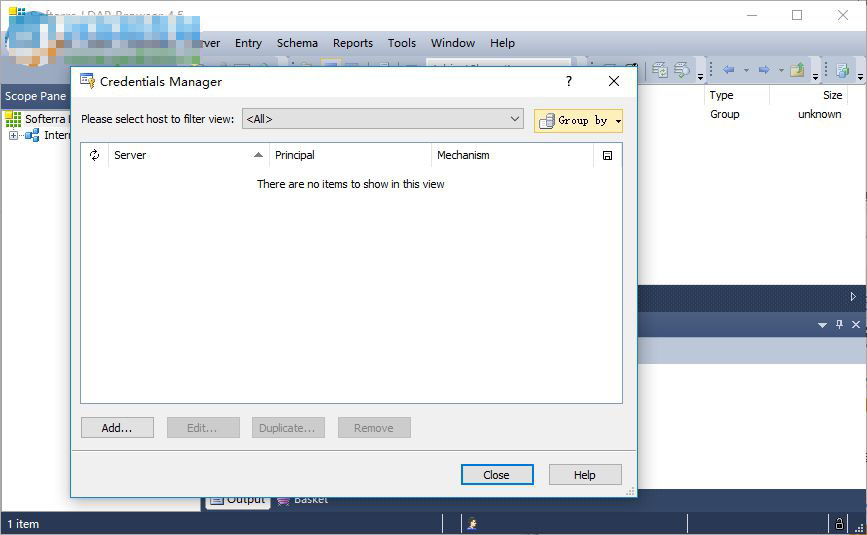The height and width of the screenshot is (535, 867).
Task: Open the Schema menu
Action: pyautogui.click(x=297, y=43)
